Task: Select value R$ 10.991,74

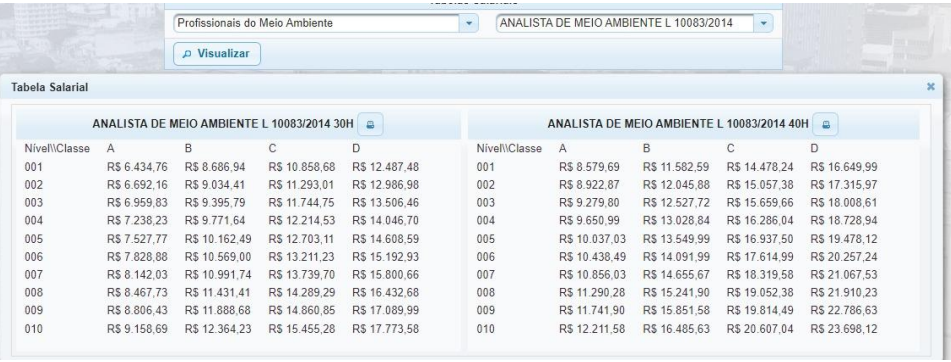Action: coord(218,275)
